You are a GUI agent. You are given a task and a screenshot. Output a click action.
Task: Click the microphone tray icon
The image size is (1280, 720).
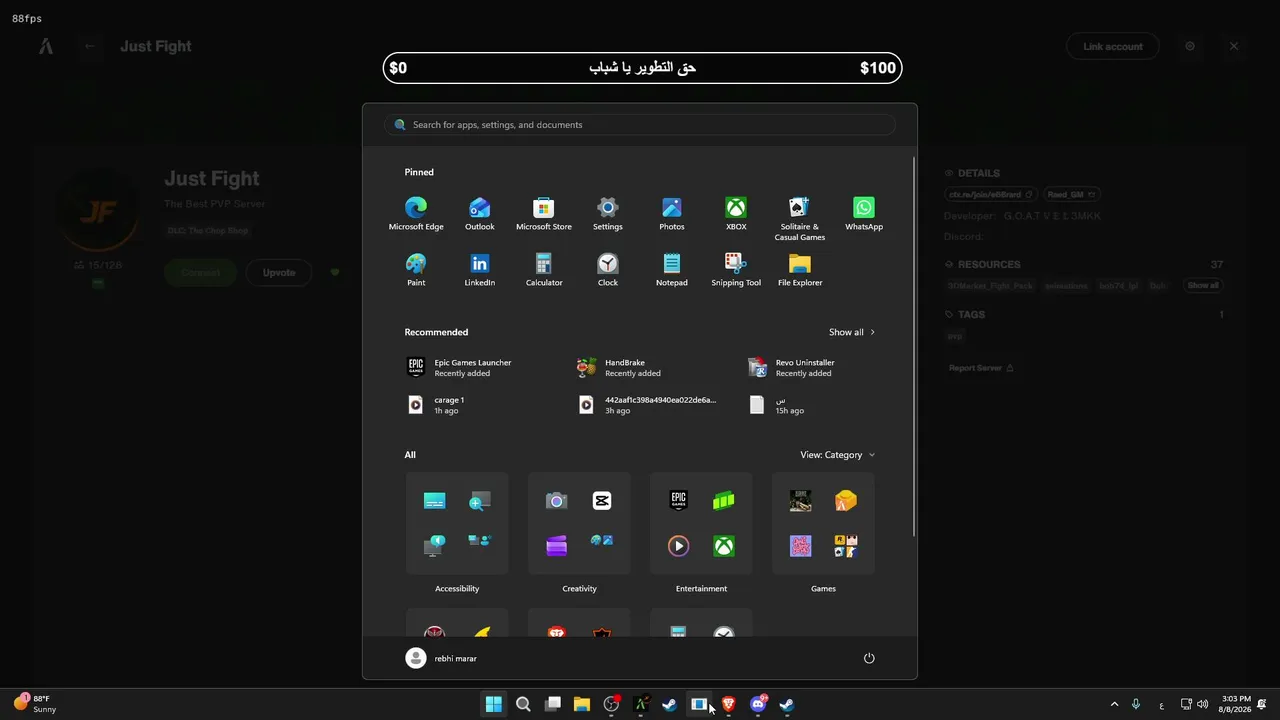click(x=1135, y=704)
